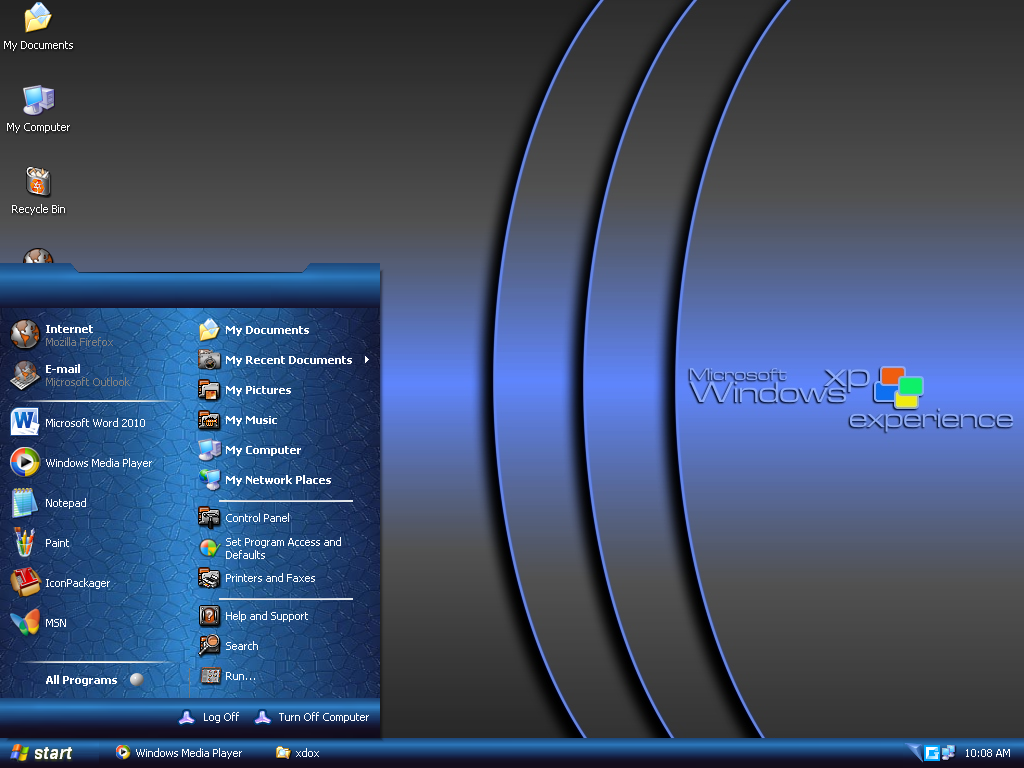The width and height of the screenshot is (1024, 768).
Task: Launch MSN butterfly icon
Action: 25,622
